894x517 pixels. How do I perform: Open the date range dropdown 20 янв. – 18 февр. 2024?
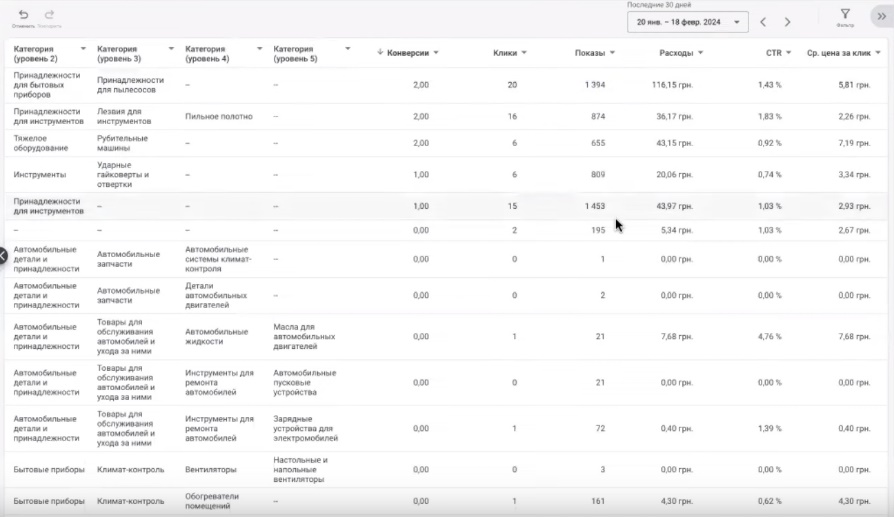tap(688, 22)
